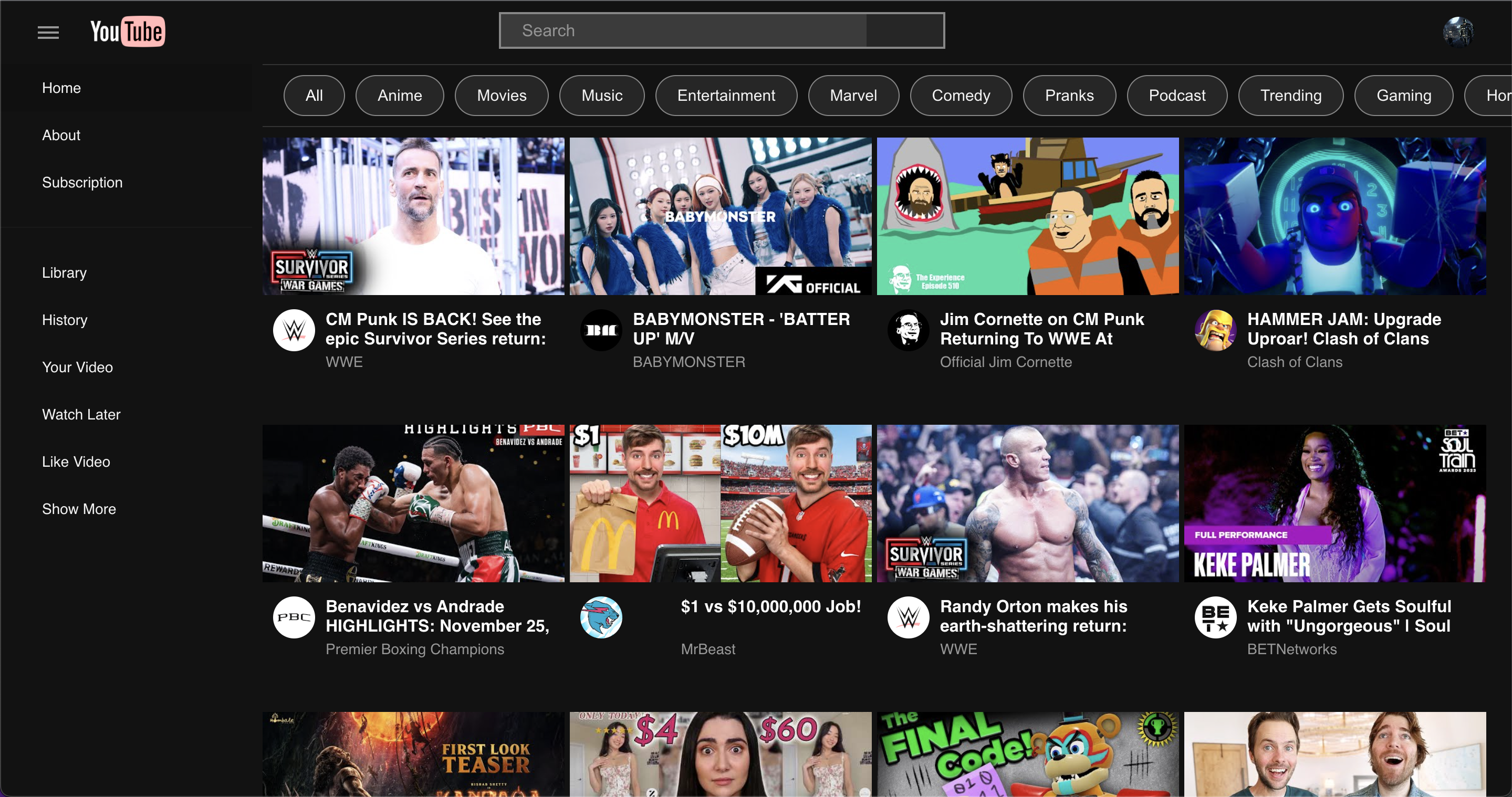Image resolution: width=1512 pixels, height=797 pixels.
Task: Click channel name 'Premier Boxing Champions'
Action: [415, 649]
